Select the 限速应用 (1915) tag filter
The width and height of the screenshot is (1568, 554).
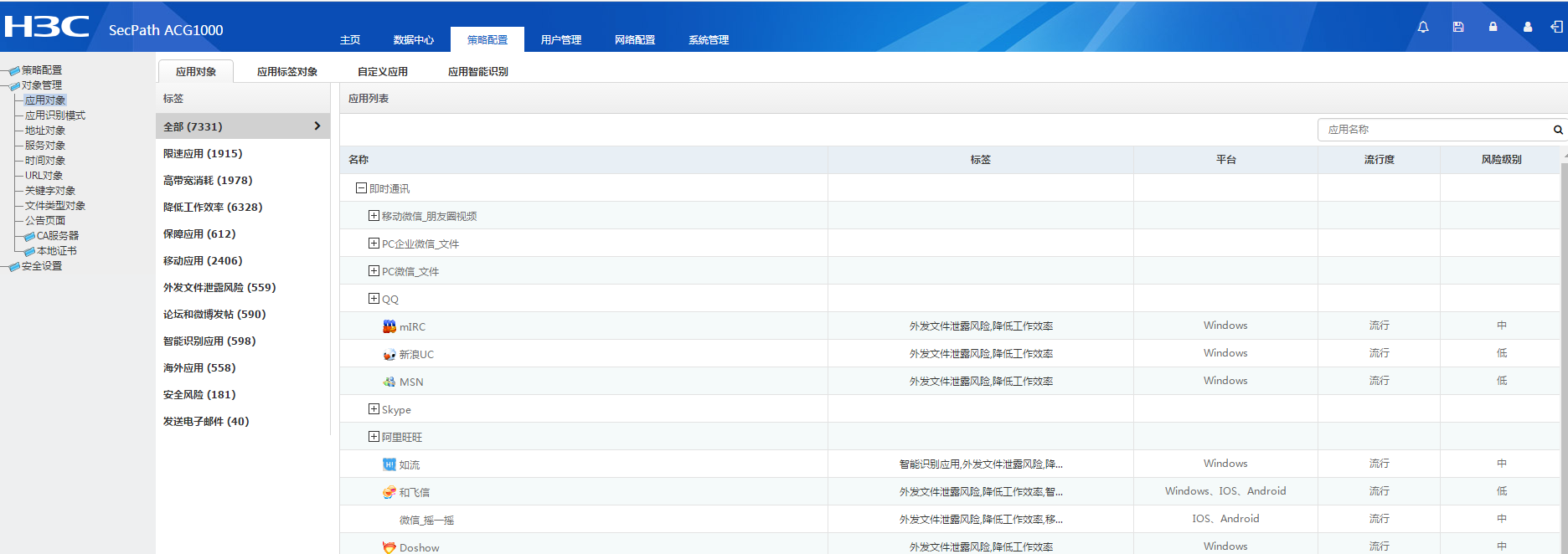pyautogui.click(x=203, y=154)
